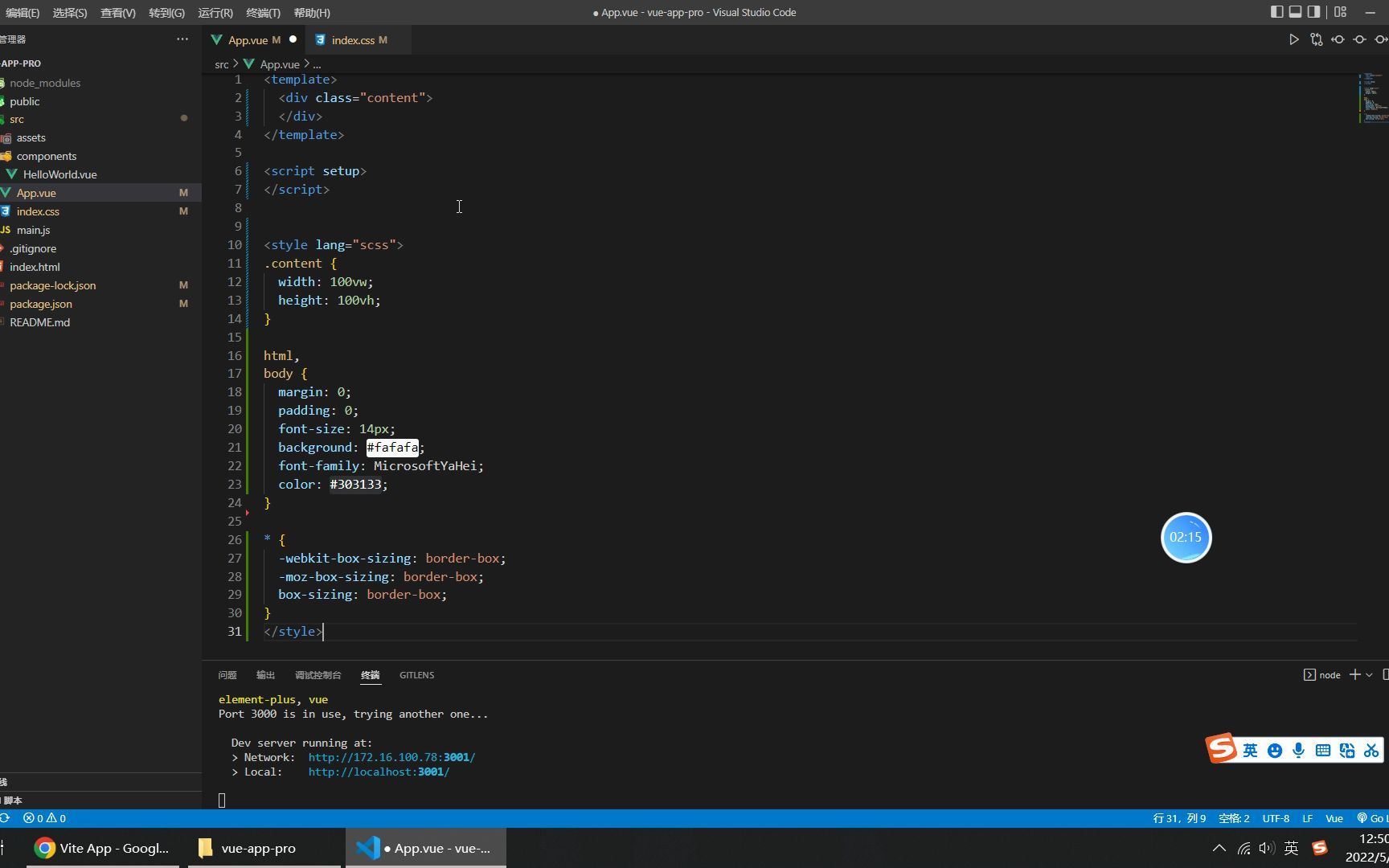Click the sync icon in status bar
The image size is (1389, 868).
pos(5,818)
